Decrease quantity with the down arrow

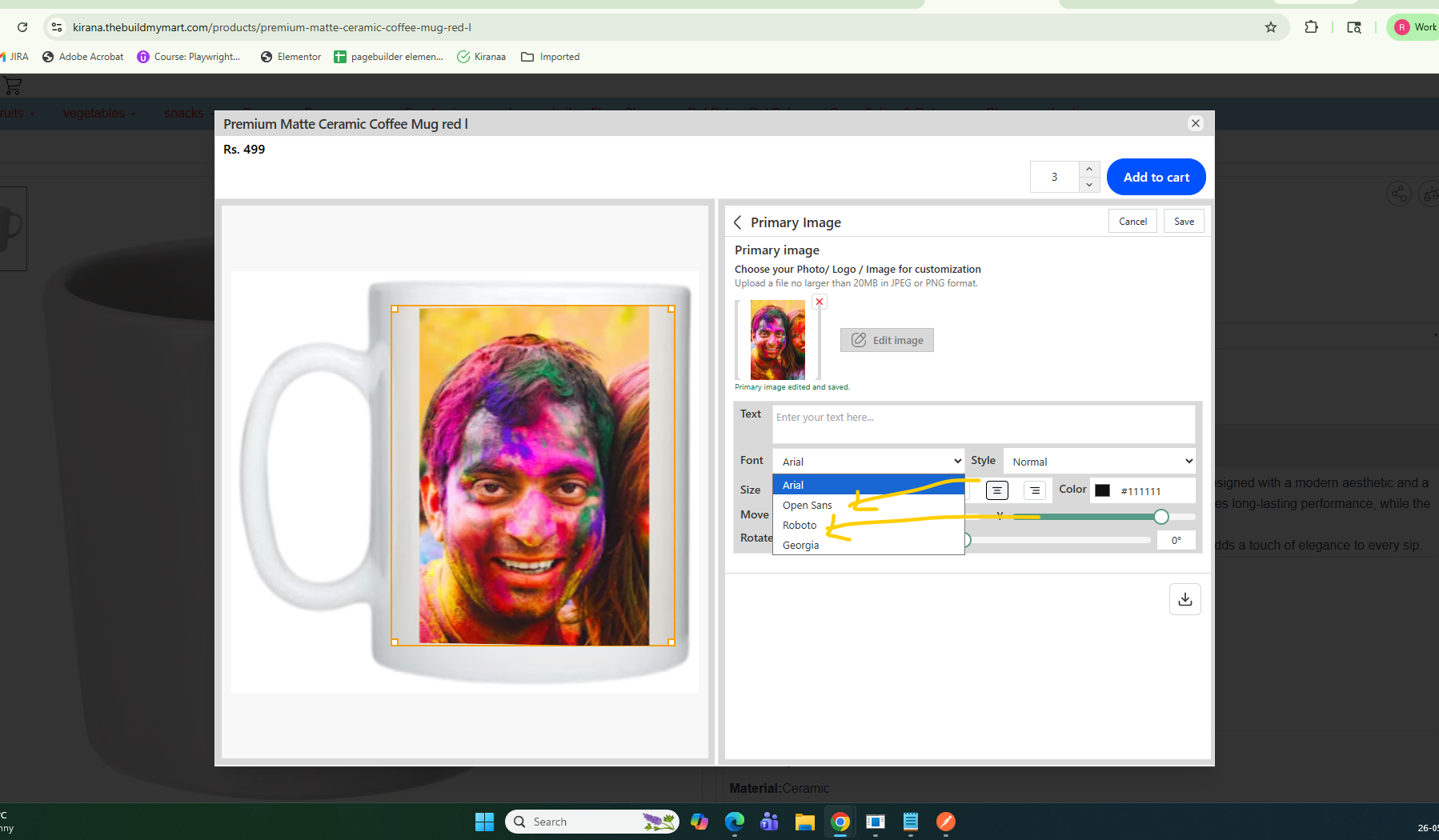[x=1089, y=185]
